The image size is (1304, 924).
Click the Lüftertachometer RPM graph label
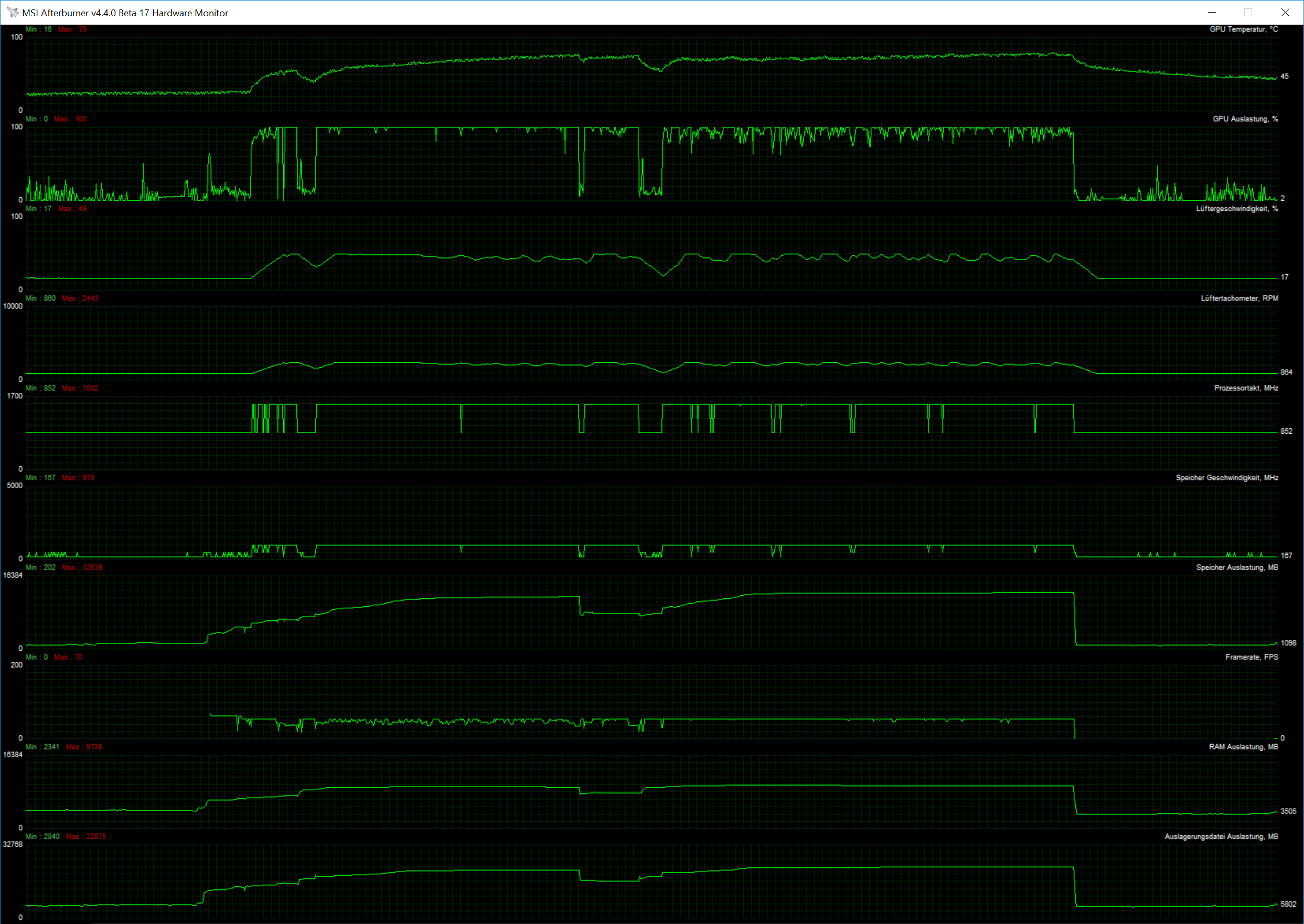coord(1239,298)
